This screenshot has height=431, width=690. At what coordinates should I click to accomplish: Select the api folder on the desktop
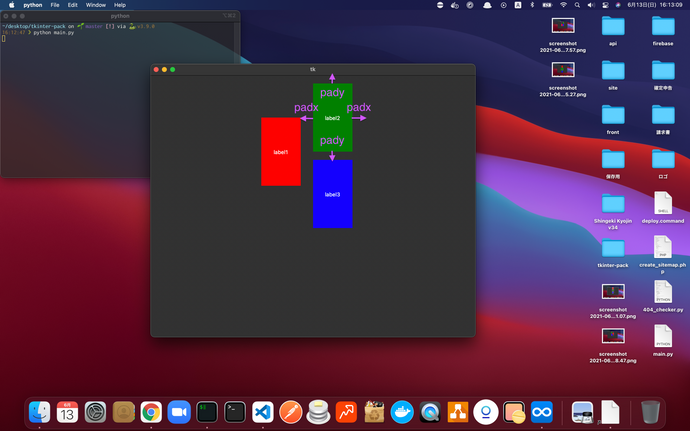(x=613, y=29)
